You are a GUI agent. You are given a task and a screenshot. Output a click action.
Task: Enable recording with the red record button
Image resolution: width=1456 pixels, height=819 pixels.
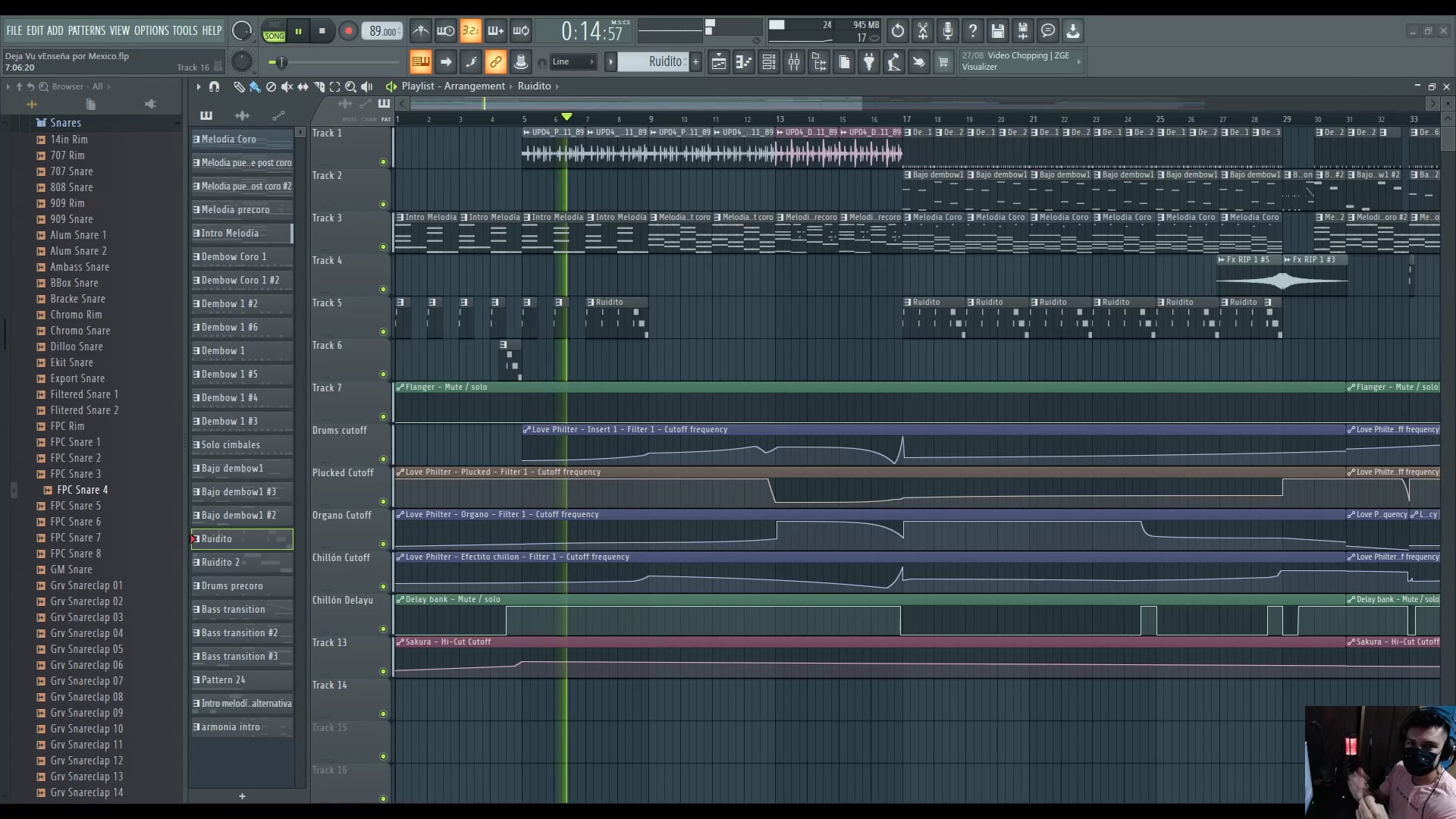[x=348, y=30]
